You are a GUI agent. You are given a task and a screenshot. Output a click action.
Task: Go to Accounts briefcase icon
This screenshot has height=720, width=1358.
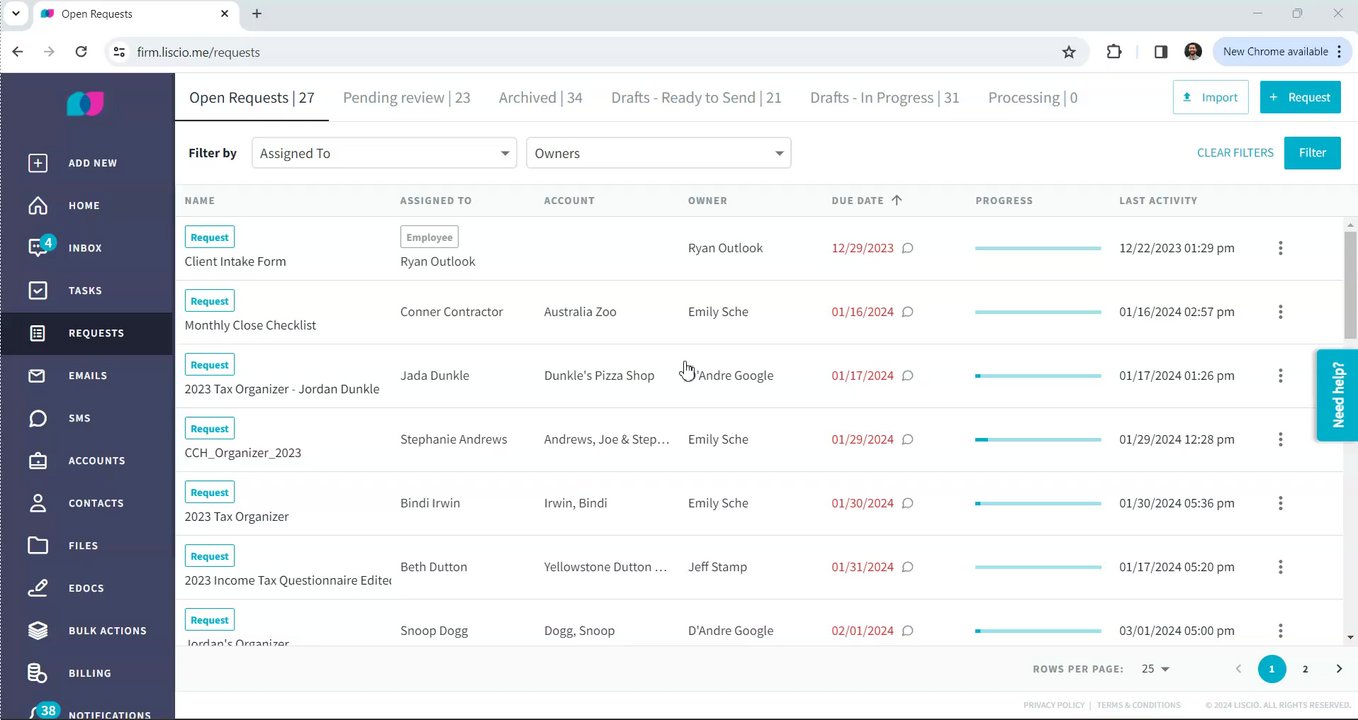click(38, 461)
